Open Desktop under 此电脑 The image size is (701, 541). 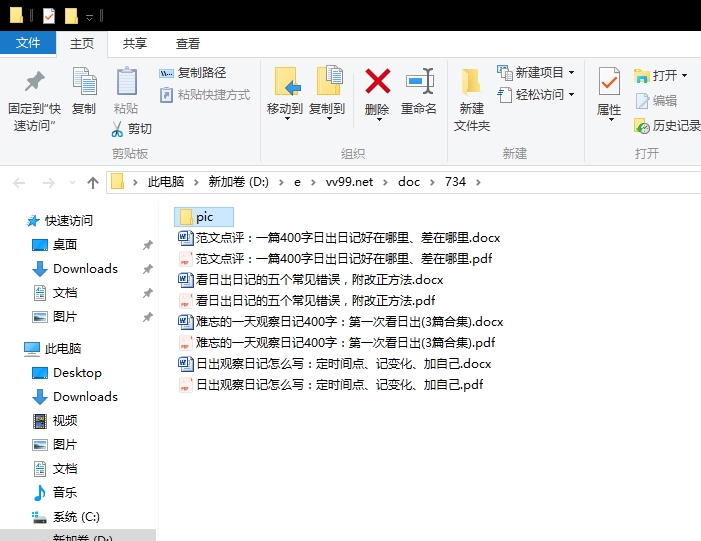[x=67, y=373]
